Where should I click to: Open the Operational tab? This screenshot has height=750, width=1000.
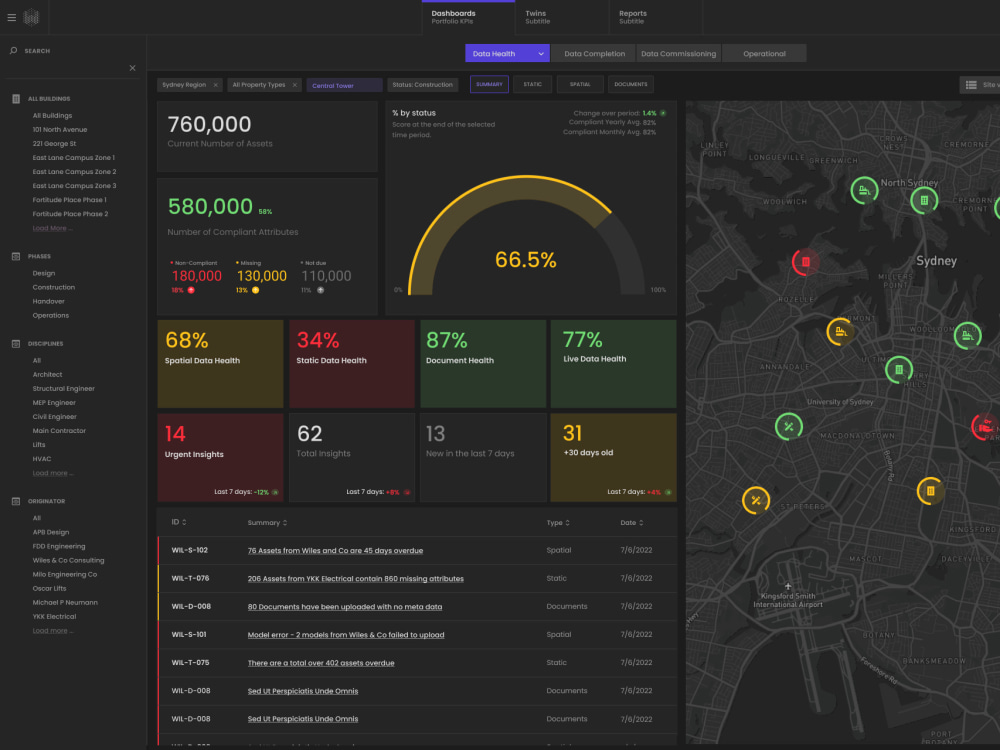764,54
